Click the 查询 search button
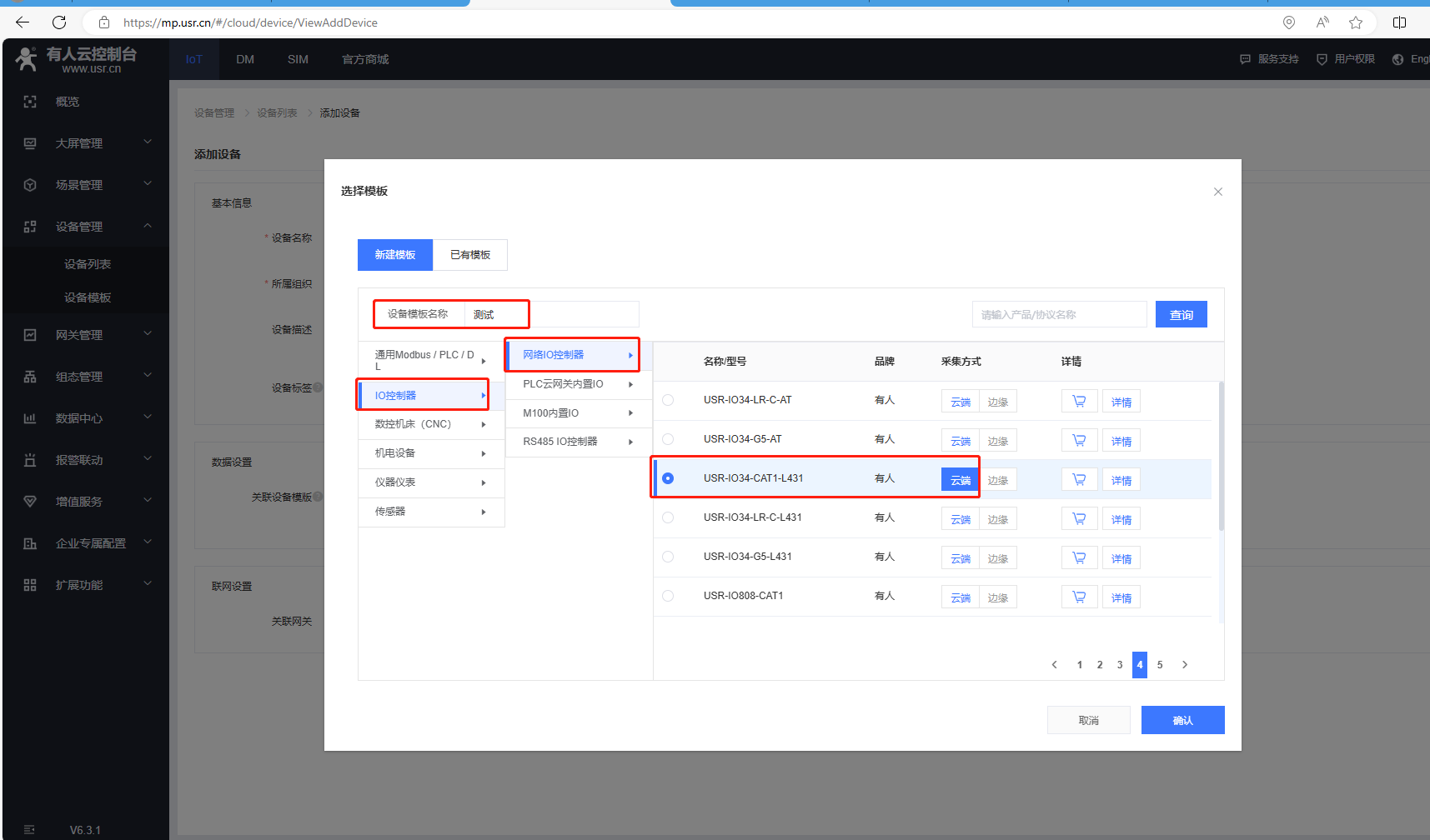Viewport: 1430px width, 840px height. (x=1181, y=315)
